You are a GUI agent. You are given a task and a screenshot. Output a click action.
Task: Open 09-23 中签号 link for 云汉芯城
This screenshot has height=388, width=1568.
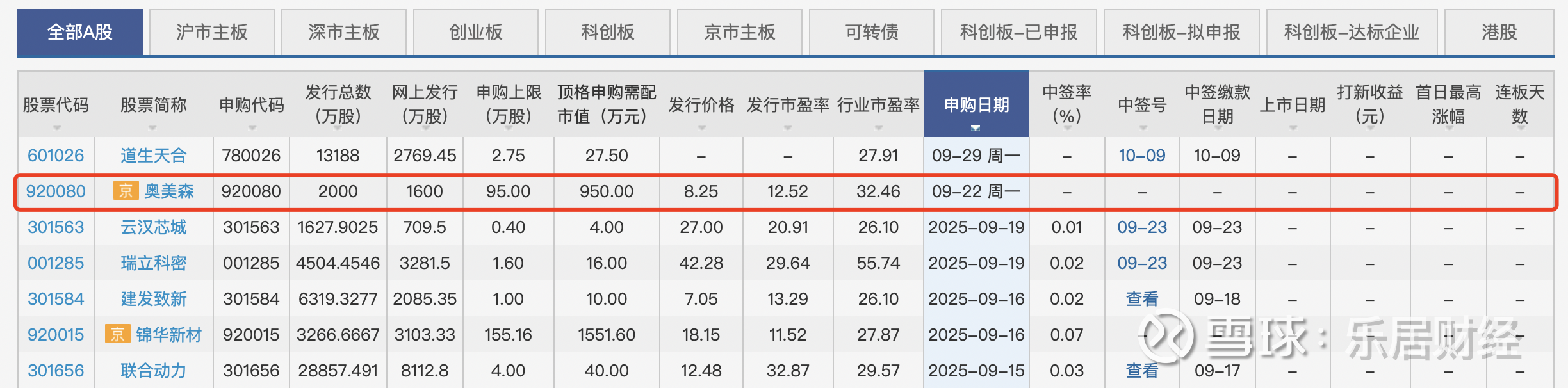pos(1142,227)
